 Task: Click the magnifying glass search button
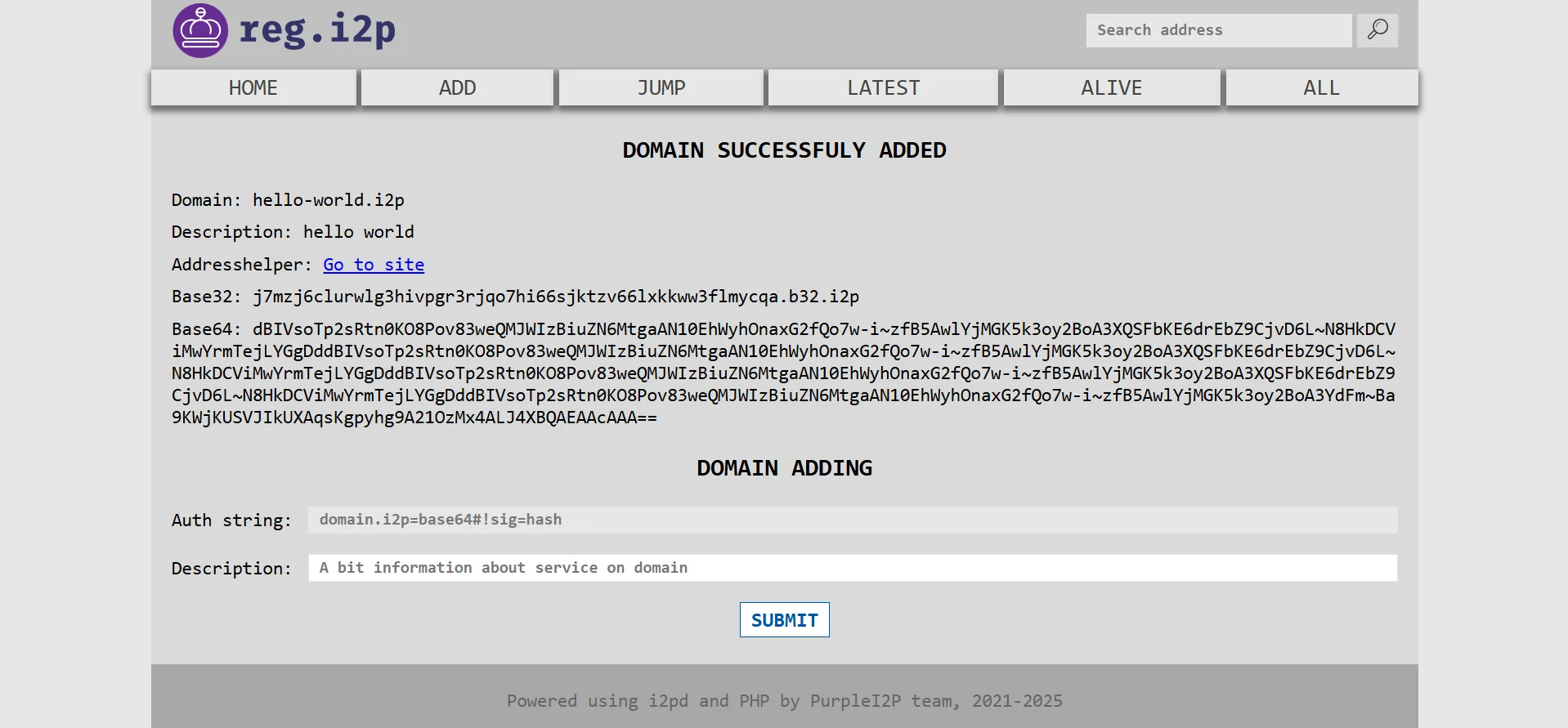[x=1378, y=30]
